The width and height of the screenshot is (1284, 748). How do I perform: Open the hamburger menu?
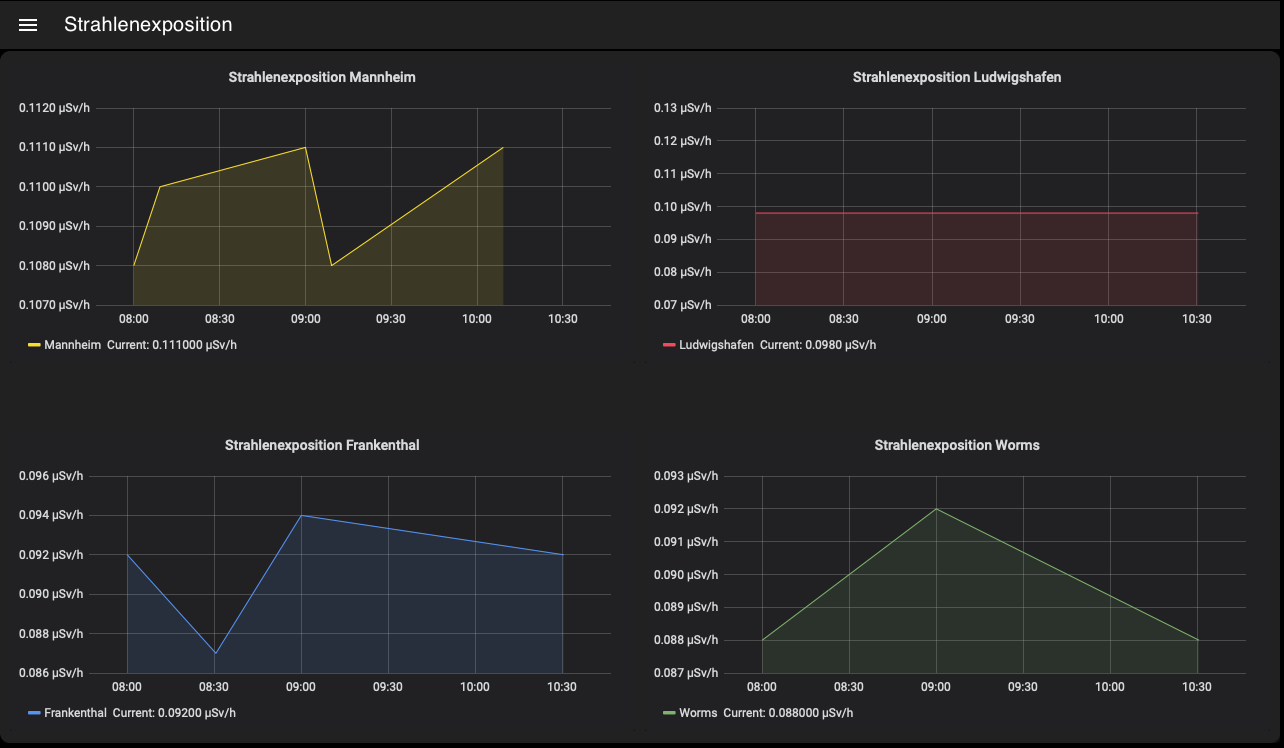(28, 25)
